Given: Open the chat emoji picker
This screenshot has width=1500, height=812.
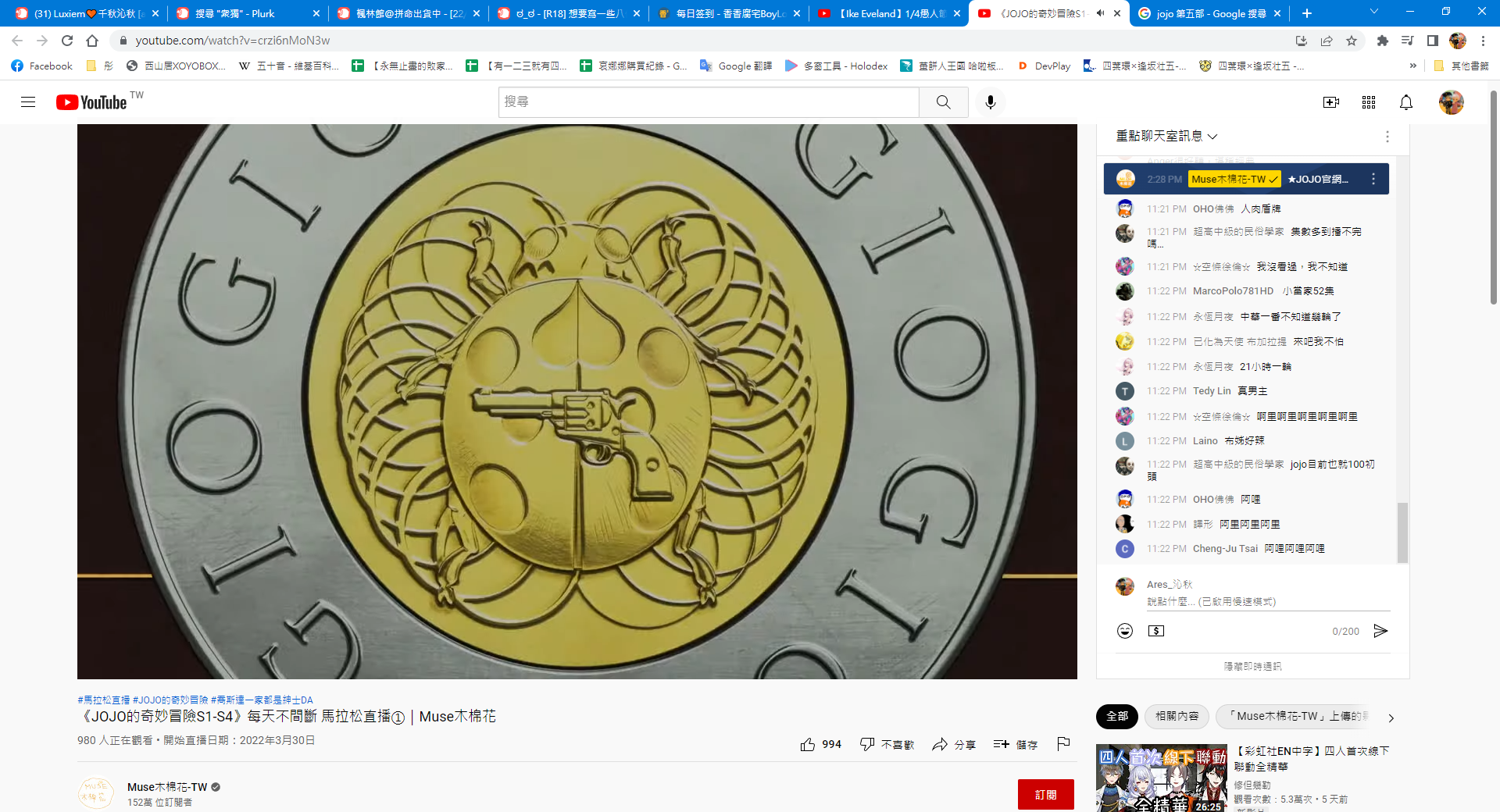Looking at the screenshot, I should tap(1125, 631).
